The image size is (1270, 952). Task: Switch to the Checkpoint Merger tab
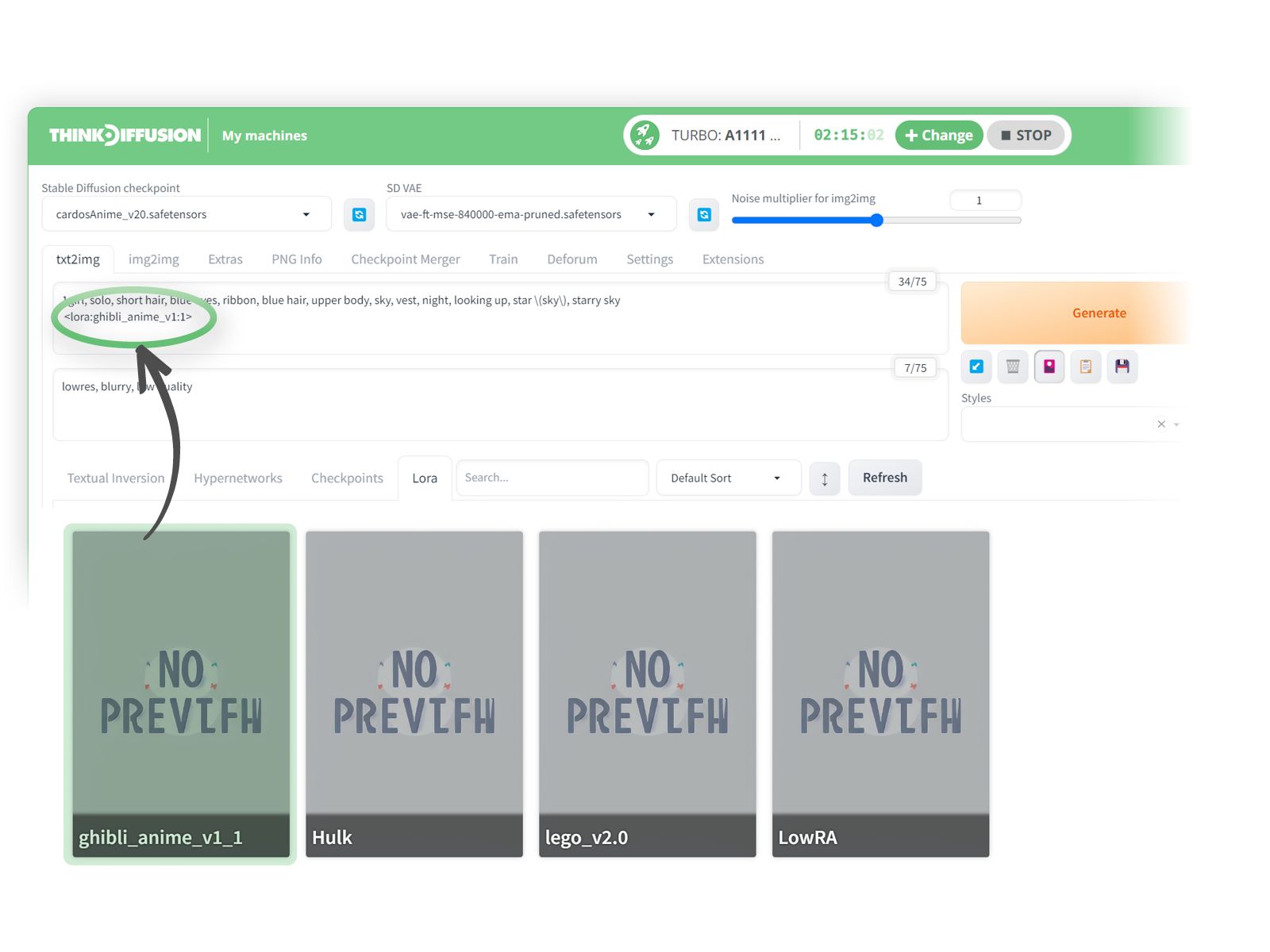406,259
